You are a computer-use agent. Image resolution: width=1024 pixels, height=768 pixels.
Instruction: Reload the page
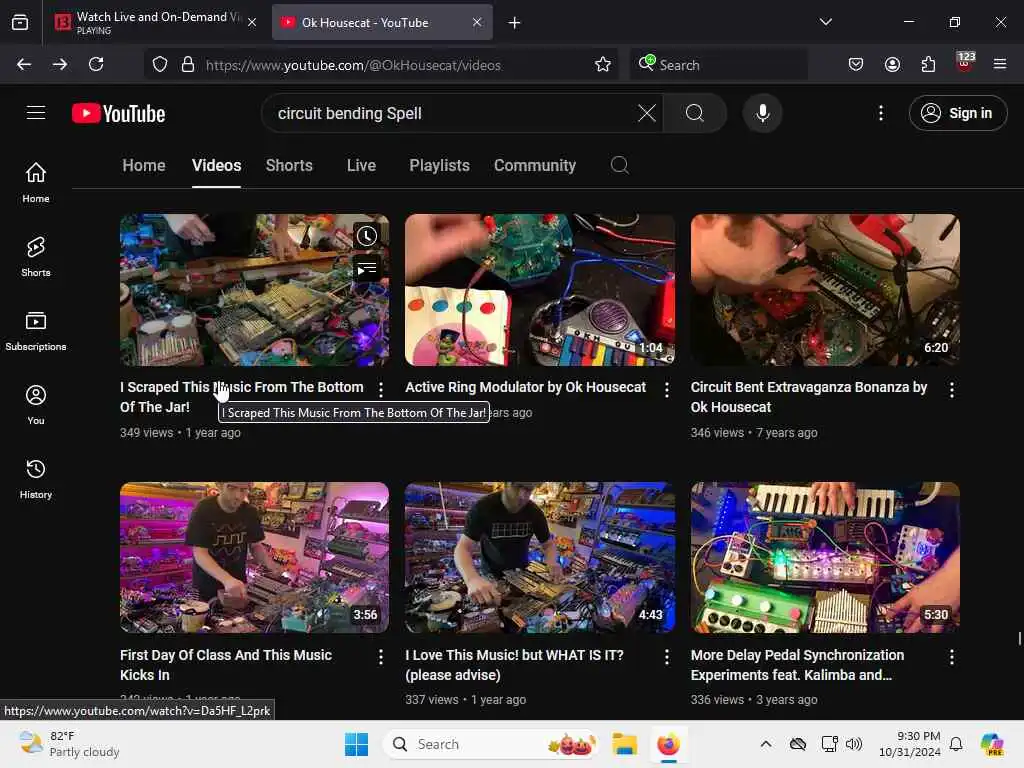(96, 64)
